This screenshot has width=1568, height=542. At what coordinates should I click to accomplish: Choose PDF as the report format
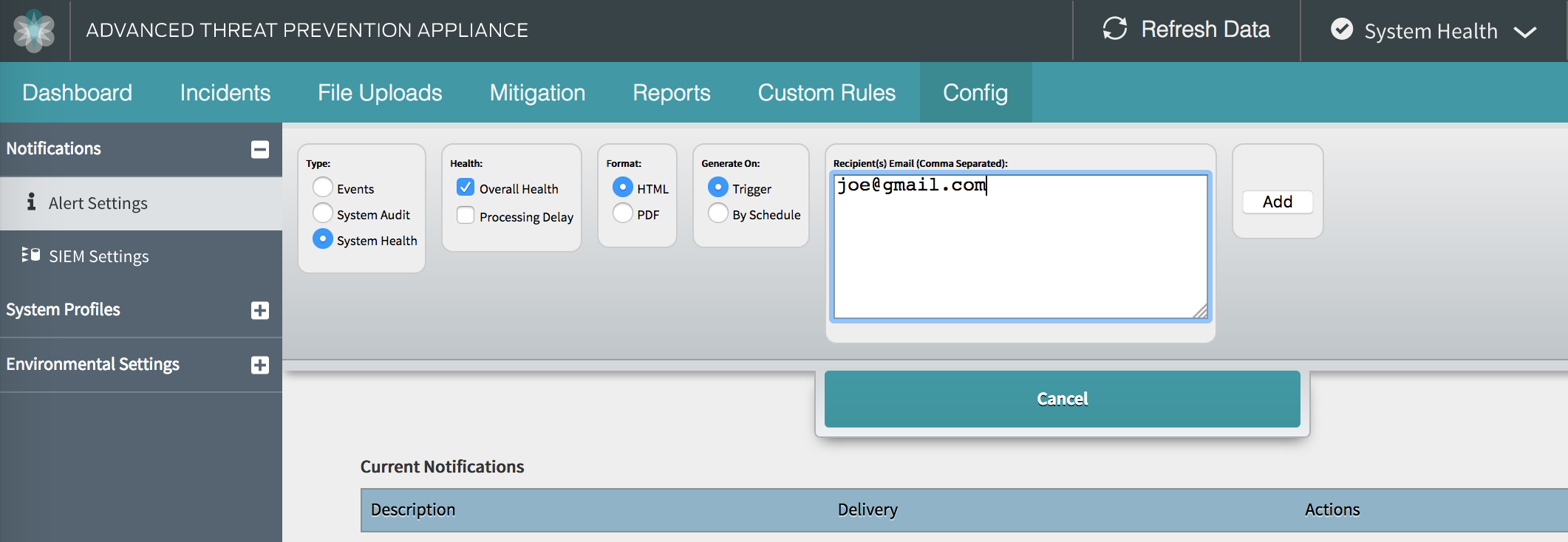[x=623, y=213]
